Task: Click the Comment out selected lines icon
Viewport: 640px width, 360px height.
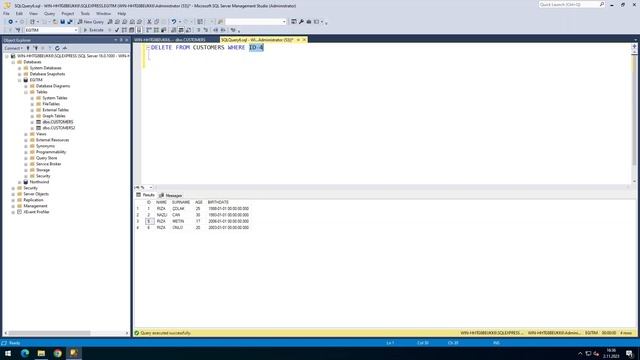Action: point(199,30)
